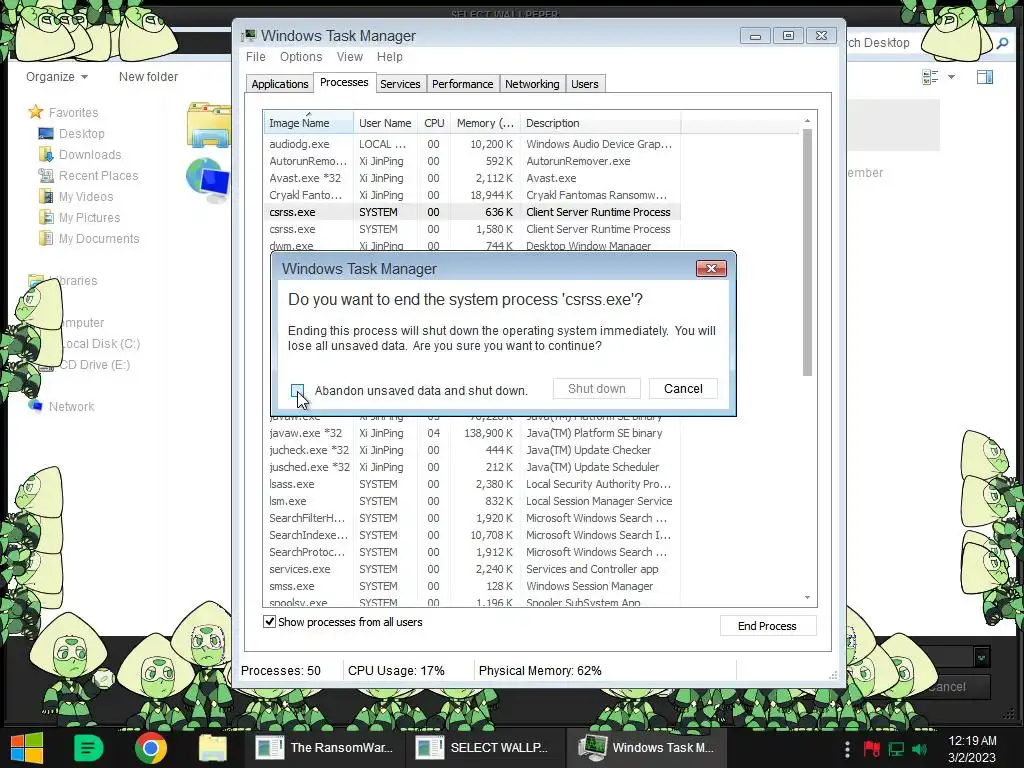Select the audiodg.exe process row
Image resolution: width=1024 pixels, height=768 pixels.
(472, 144)
